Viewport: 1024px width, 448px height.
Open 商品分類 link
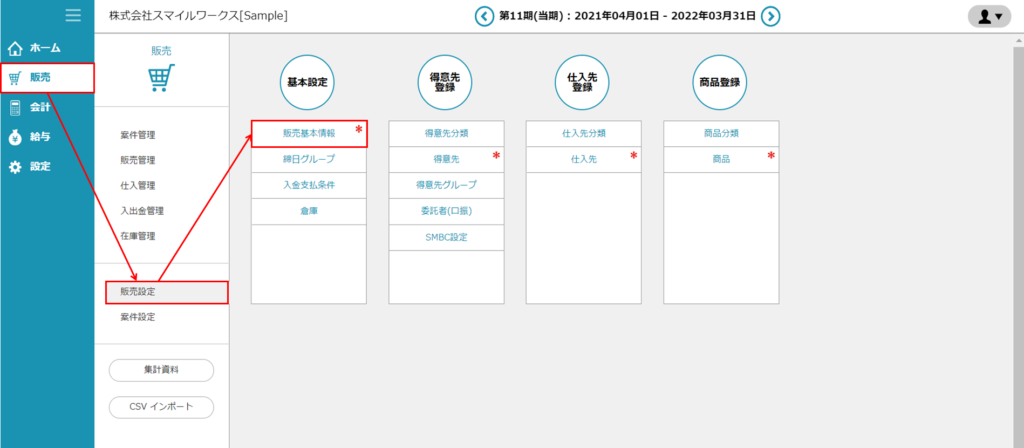tap(721, 133)
